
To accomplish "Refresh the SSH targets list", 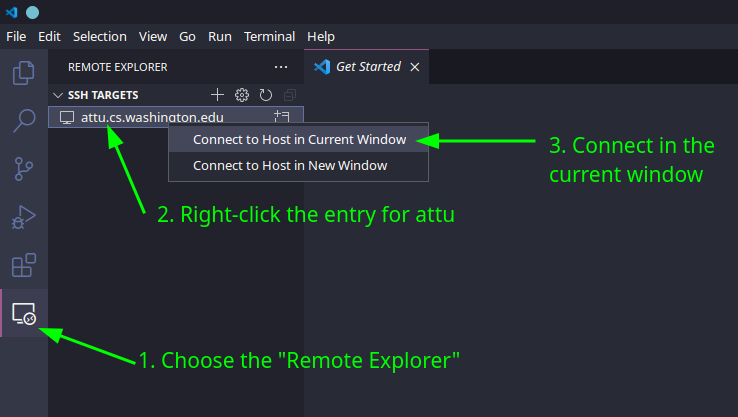I will [266, 95].
